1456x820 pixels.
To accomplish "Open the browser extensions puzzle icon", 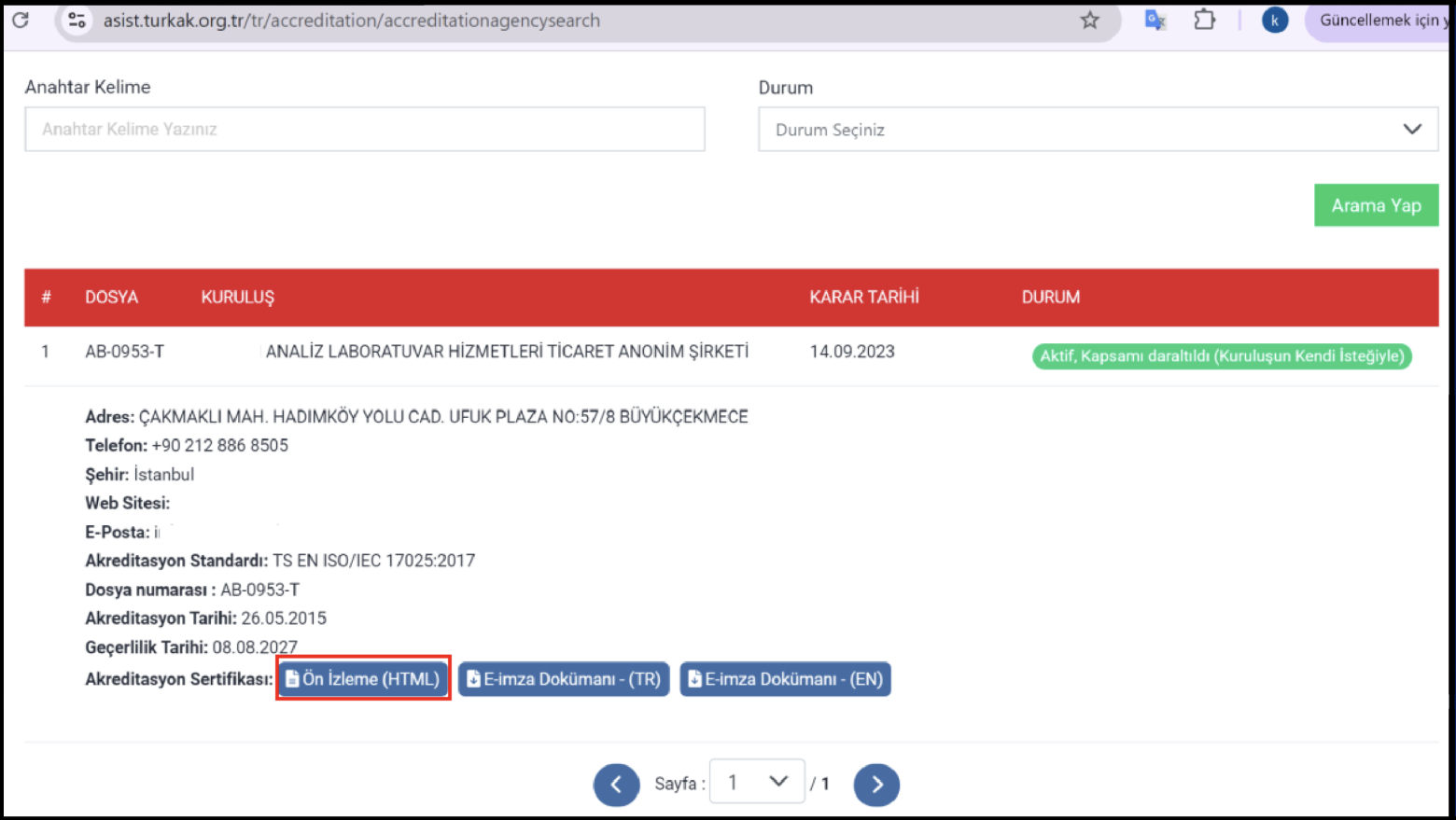I will (1205, 20).
